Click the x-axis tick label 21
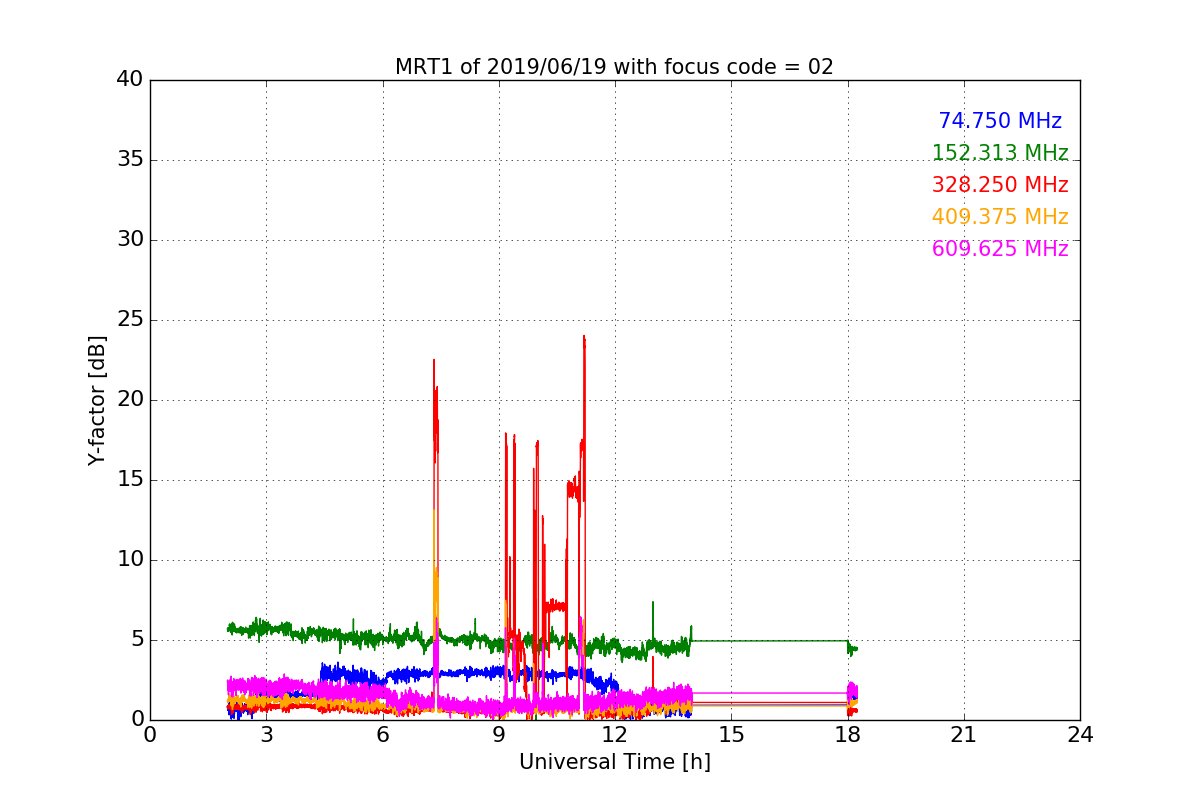This screenshot has width=1200, height=800. tap(964, 735)
